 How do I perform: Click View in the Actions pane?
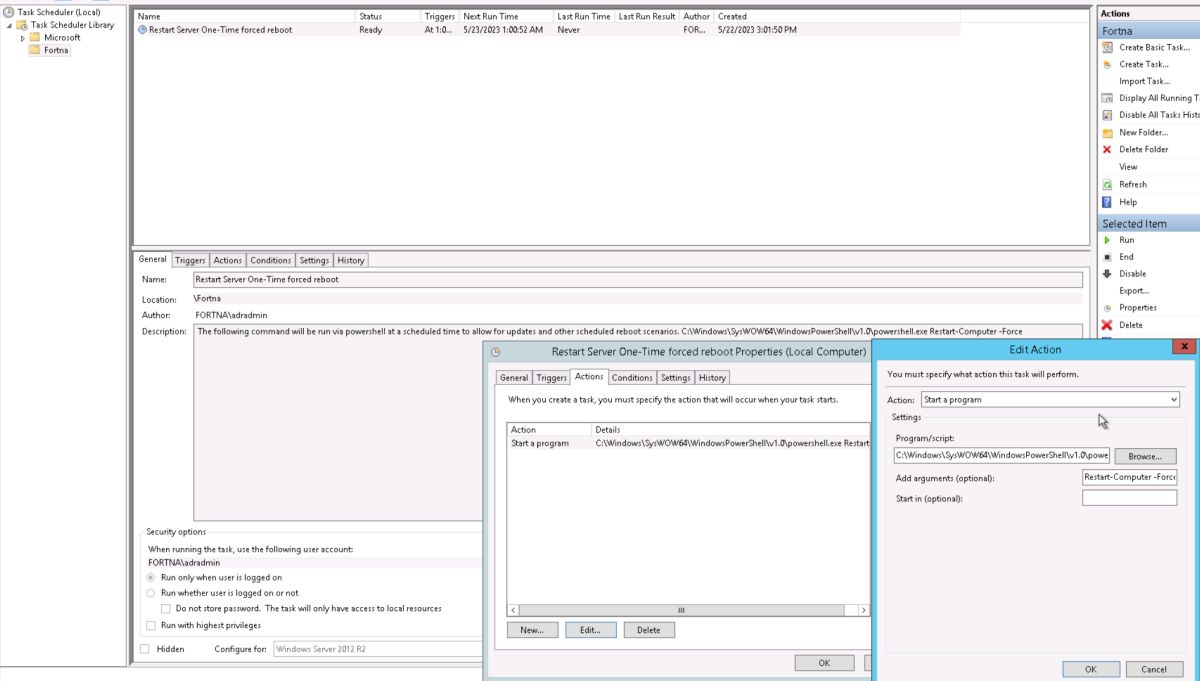click(x=1128, y=167)
